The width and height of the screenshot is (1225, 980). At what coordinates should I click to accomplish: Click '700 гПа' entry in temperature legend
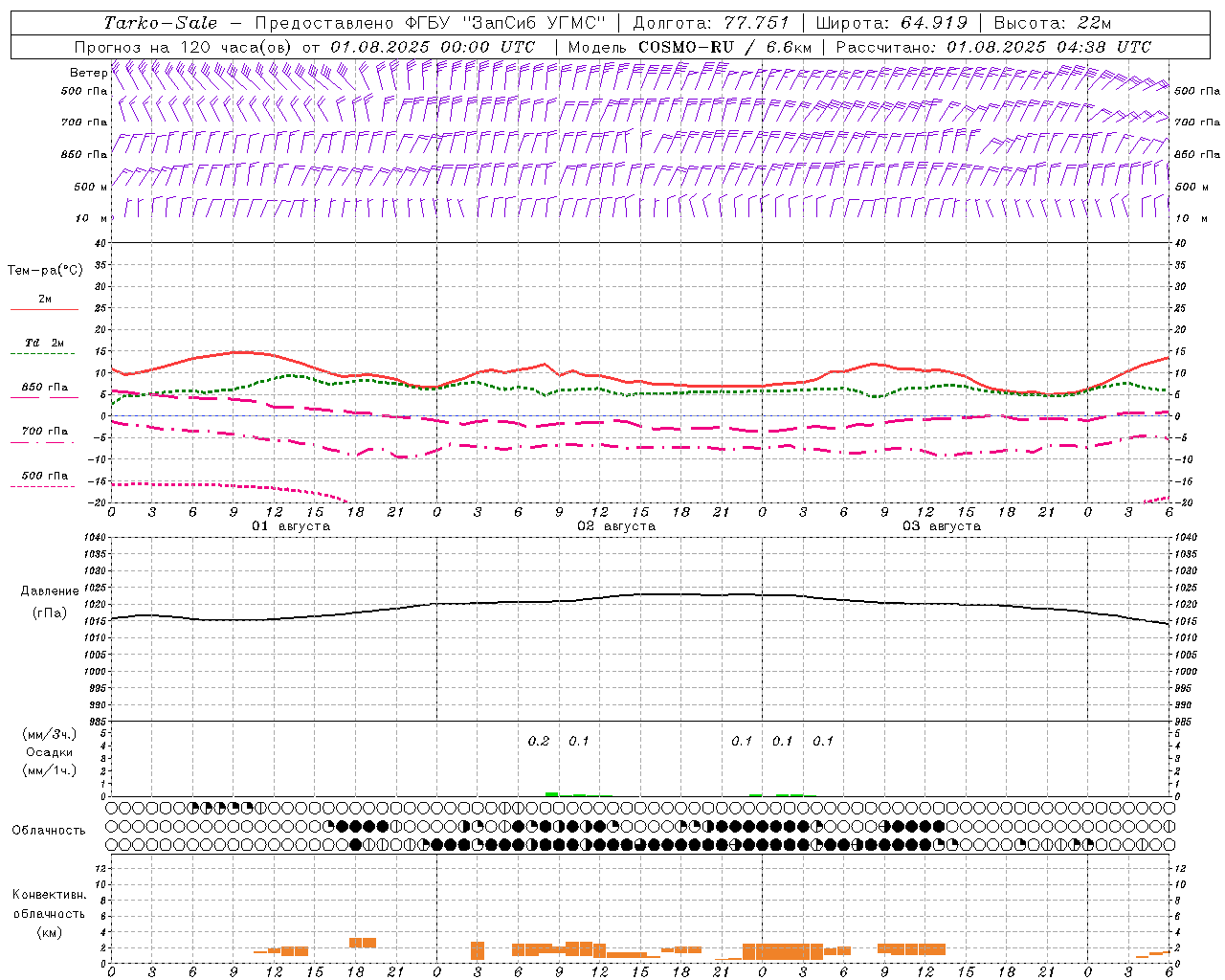pyautogui.click(x=45, y=432)
